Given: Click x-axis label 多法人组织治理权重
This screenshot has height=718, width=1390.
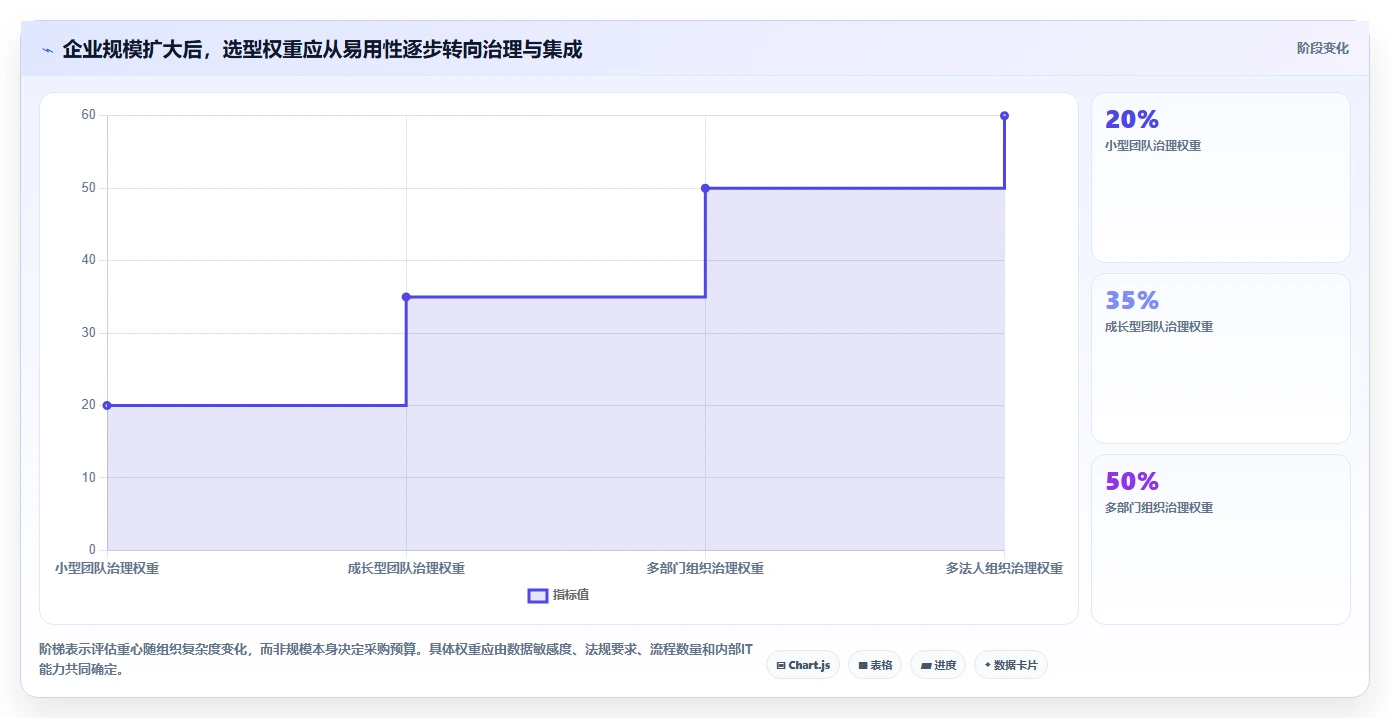Looking at the screenshot, I should [x=1004, y=568].
